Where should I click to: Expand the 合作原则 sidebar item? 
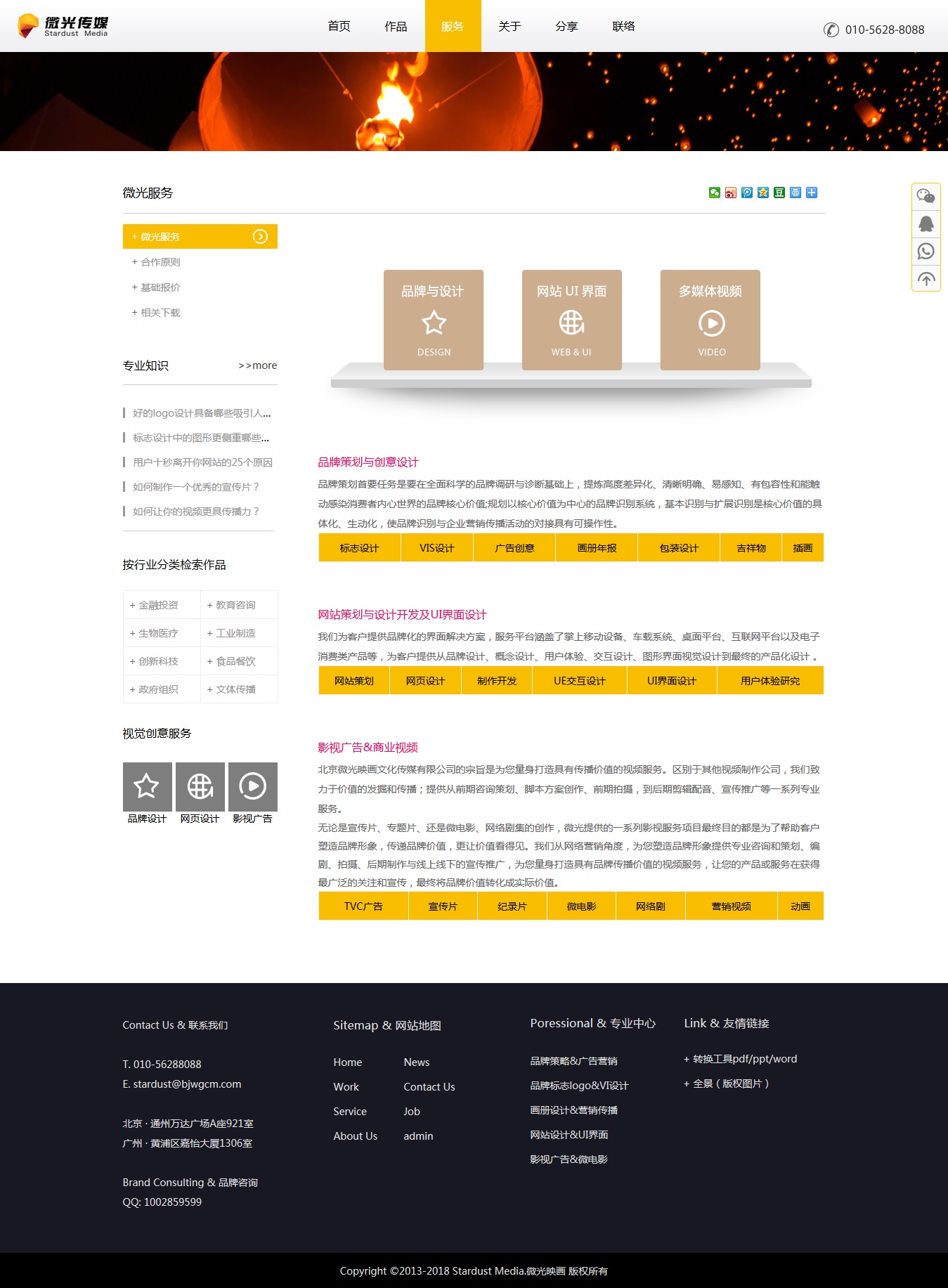coord(160,262)
